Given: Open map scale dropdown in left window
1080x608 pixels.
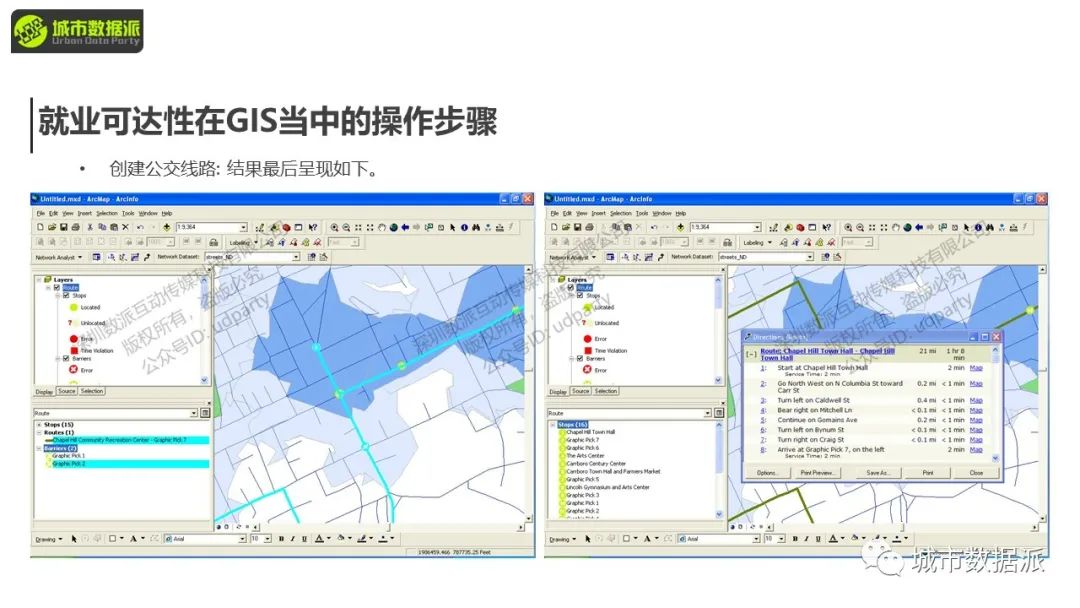Looking at the screenshot, I should pos(242,227).
